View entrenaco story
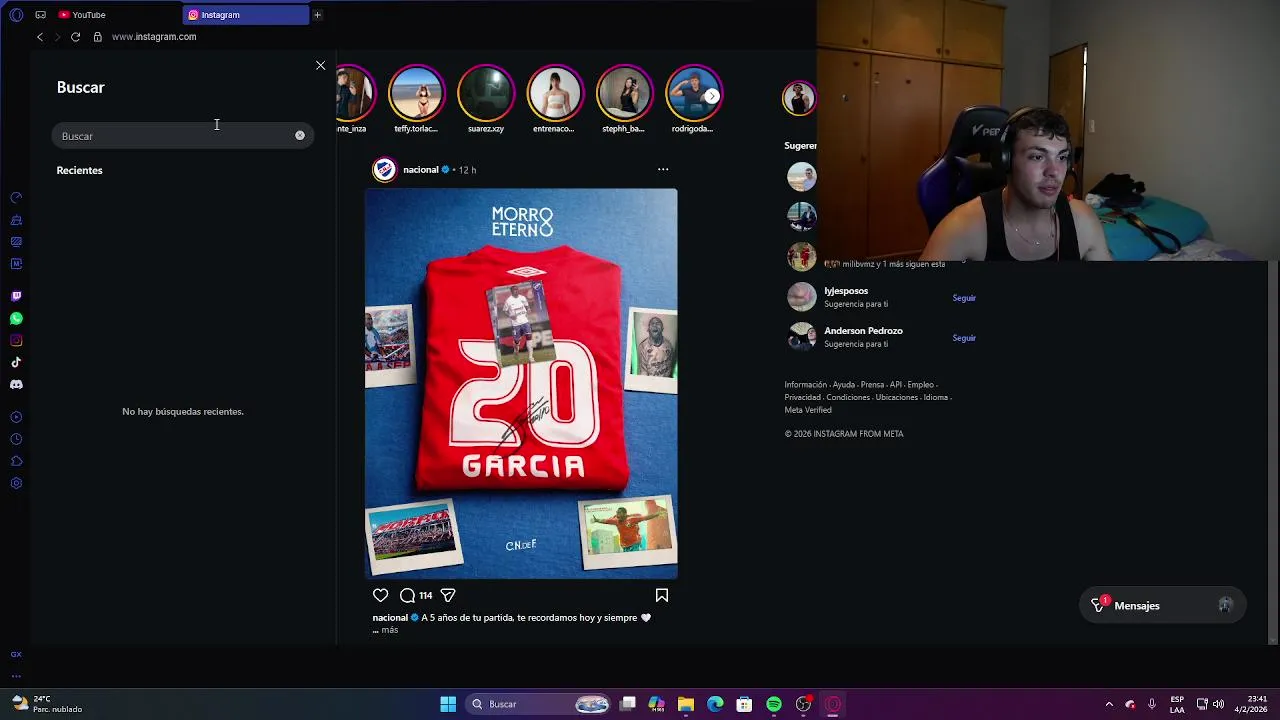 pos(554,93)
